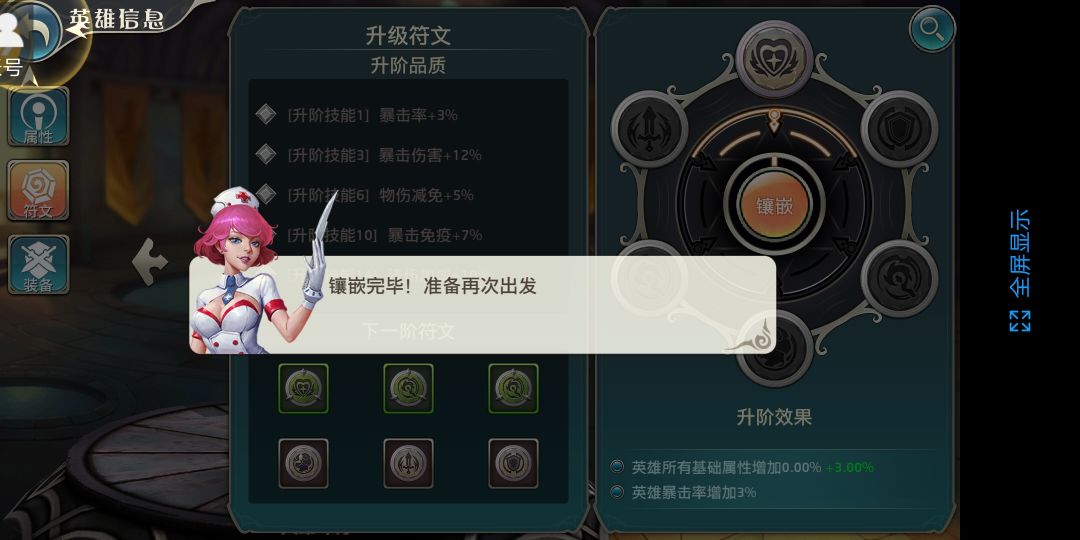
Task: Tap the 全屏显示 fullscreen display control
Action: click(1020, 271)
